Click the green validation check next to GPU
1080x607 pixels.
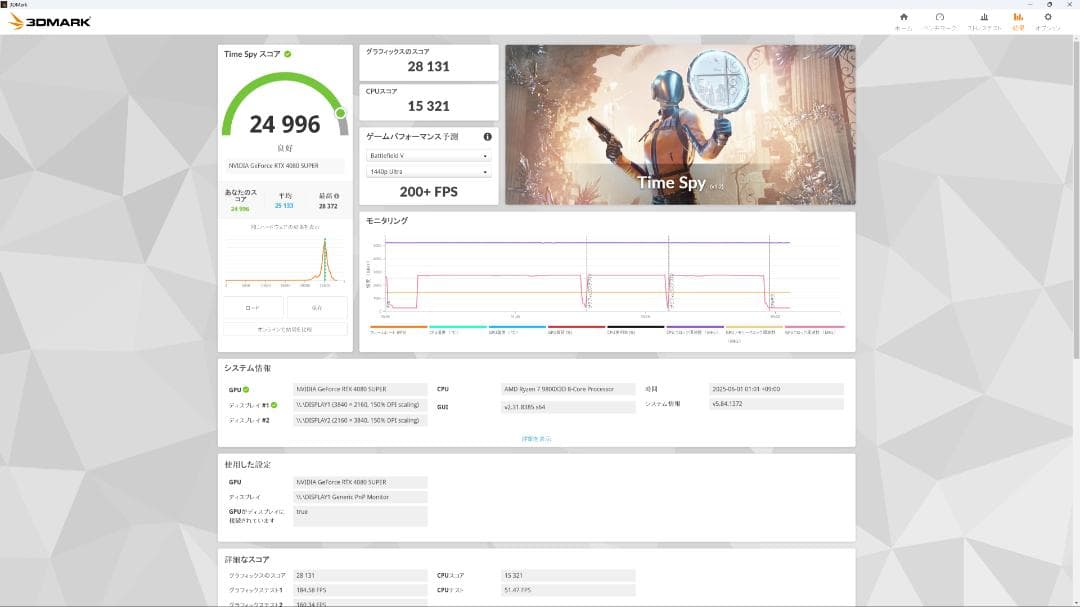tap(246, 389)
